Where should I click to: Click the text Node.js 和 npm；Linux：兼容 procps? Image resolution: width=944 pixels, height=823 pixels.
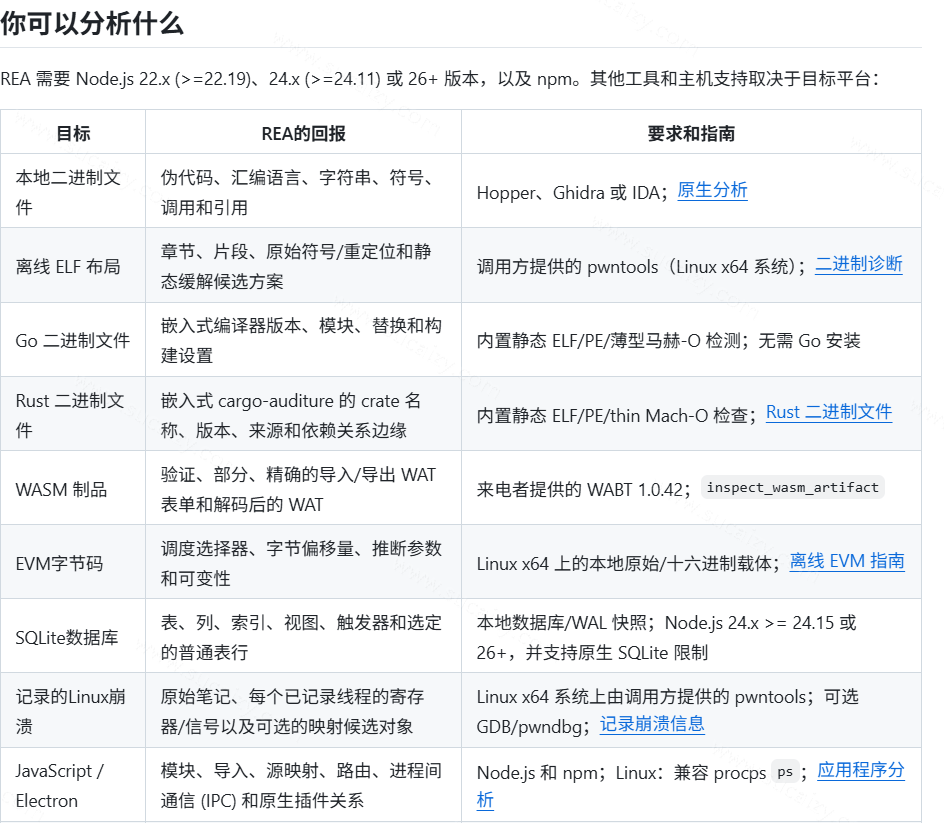coord(621,772)
